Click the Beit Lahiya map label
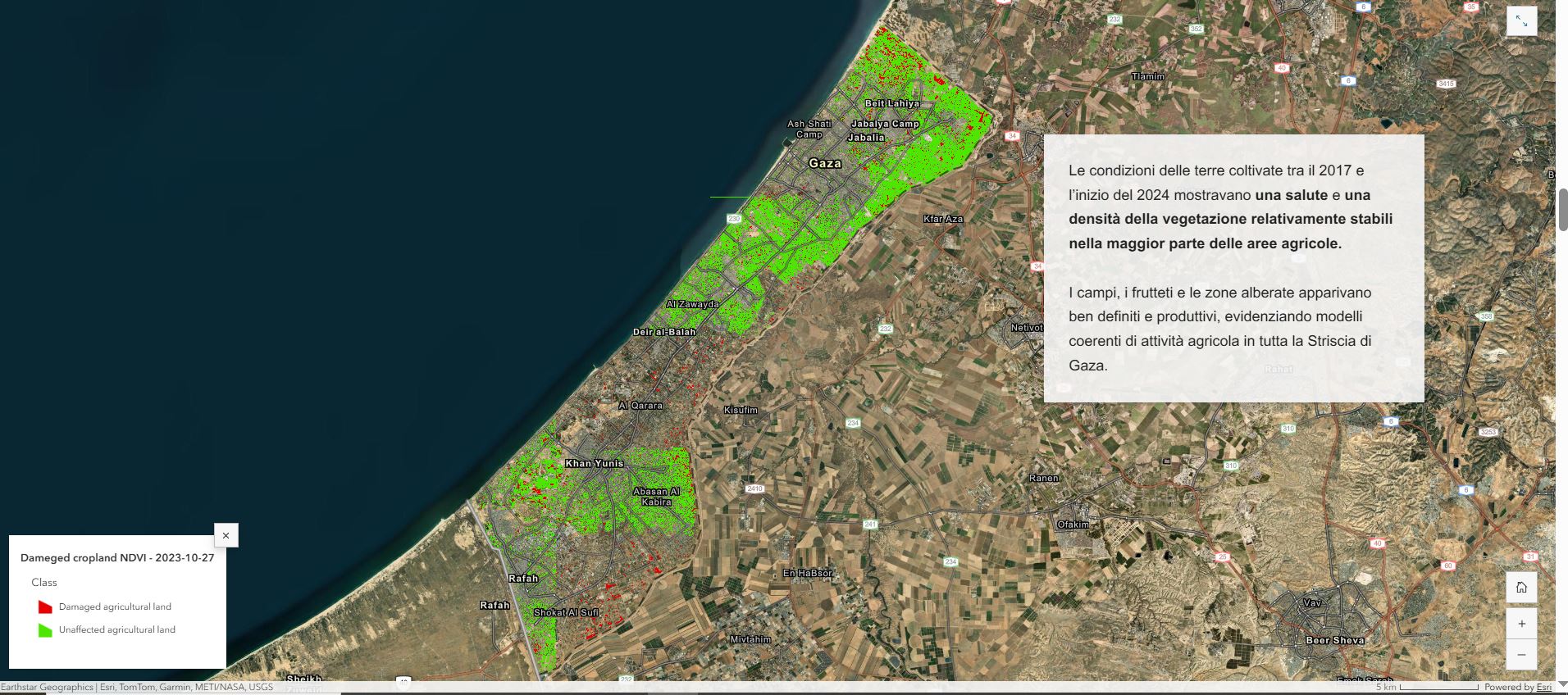This screenshot has height=695, width=1568. point(892,103)
